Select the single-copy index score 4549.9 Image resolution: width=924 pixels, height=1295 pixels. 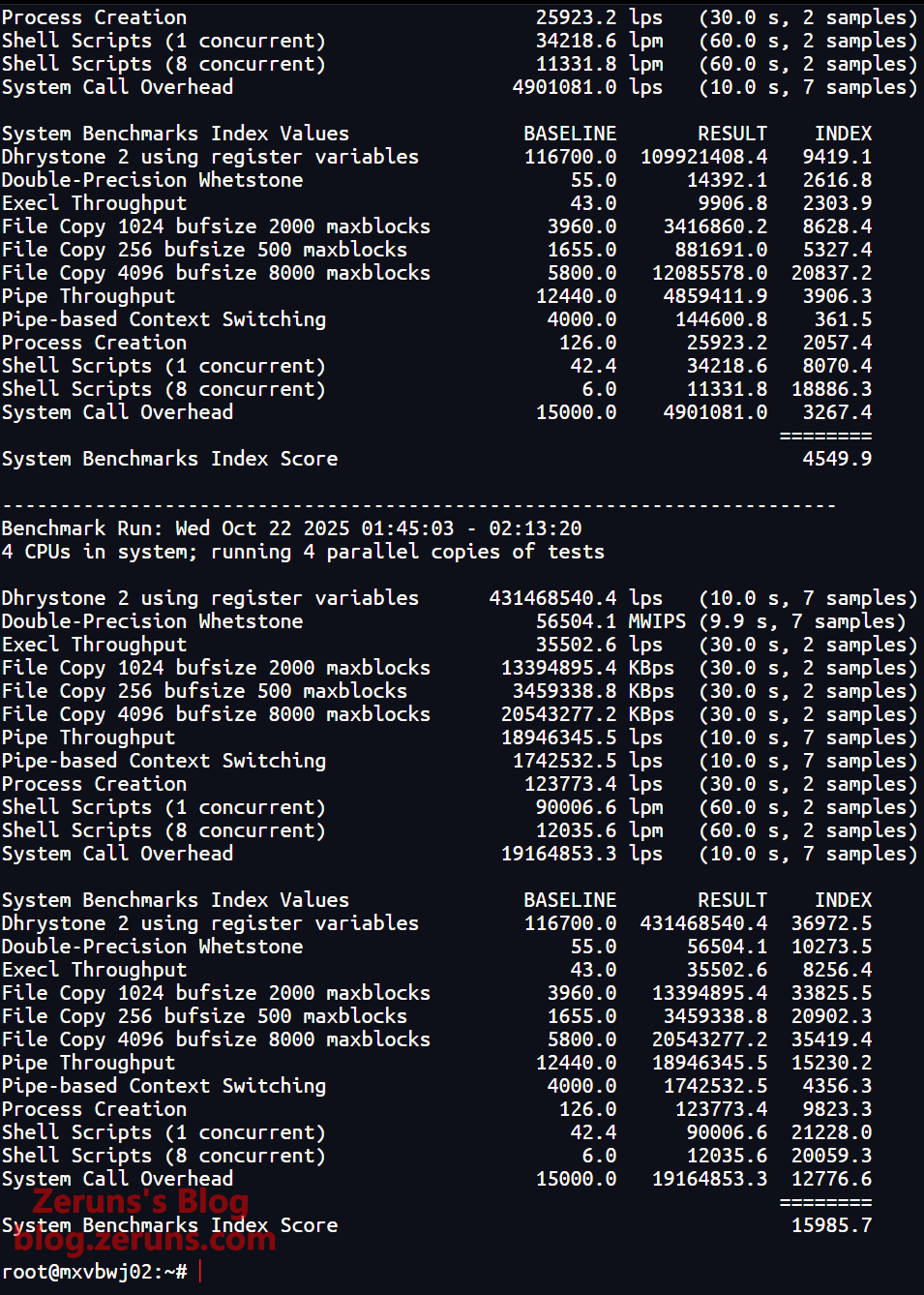coord(837,459)
